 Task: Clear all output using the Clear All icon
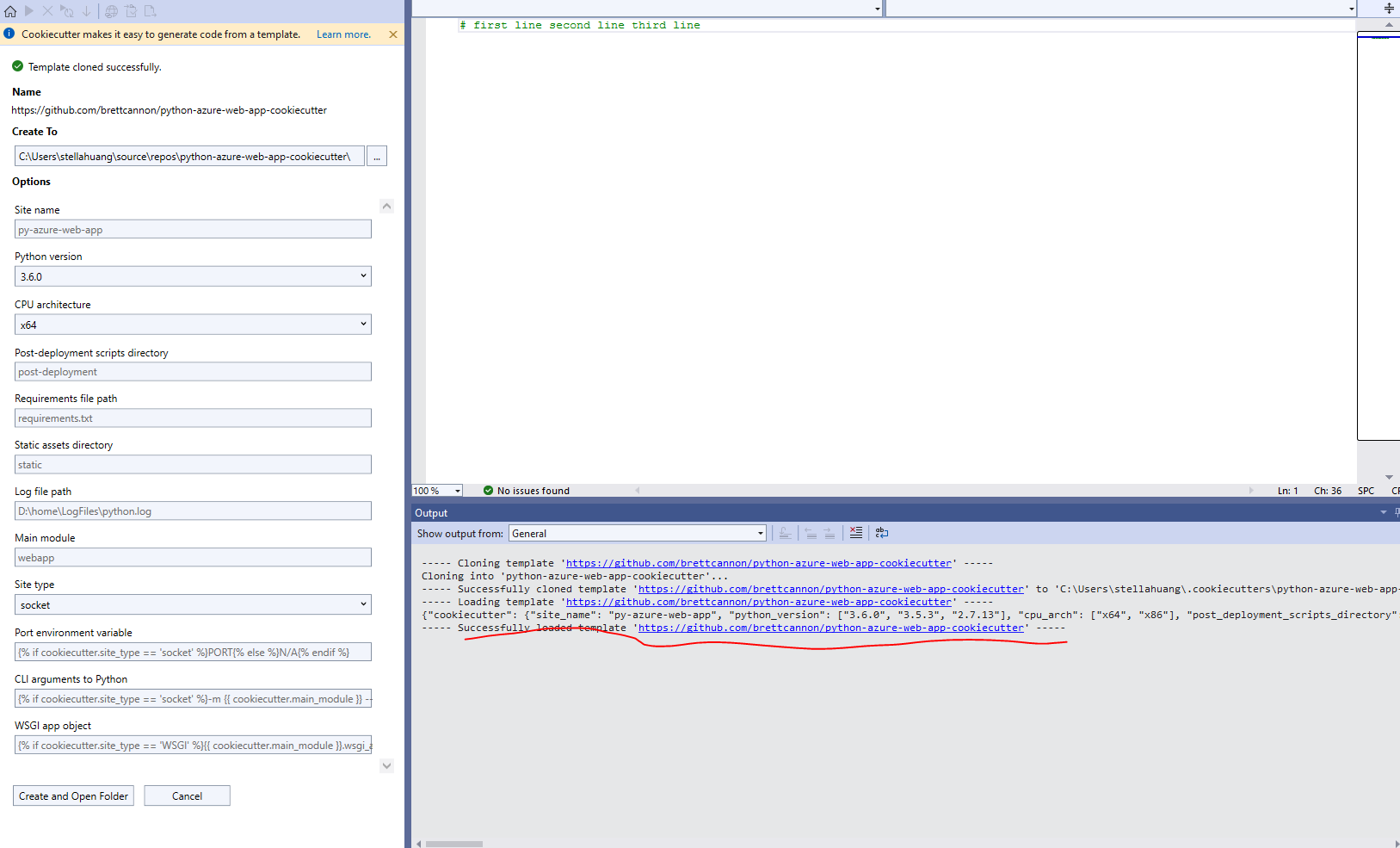point(855,532)
